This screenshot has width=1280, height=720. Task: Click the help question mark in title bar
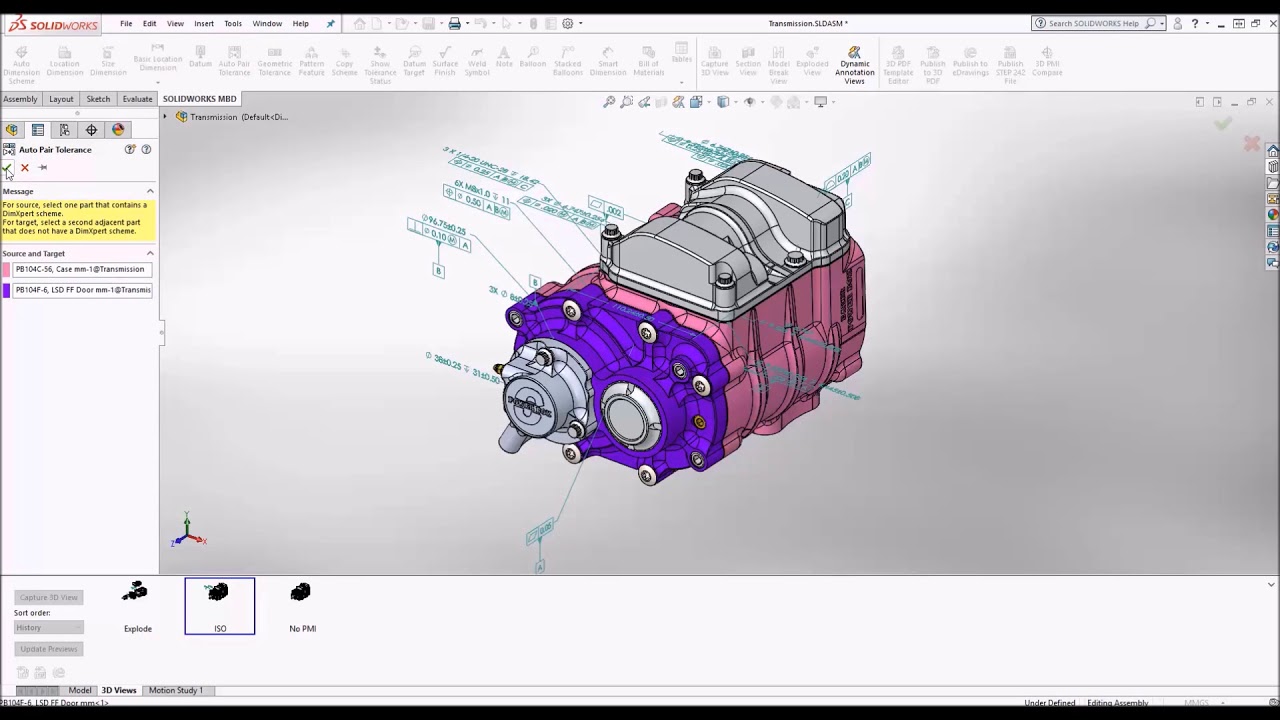click(x=1194, y=23)
